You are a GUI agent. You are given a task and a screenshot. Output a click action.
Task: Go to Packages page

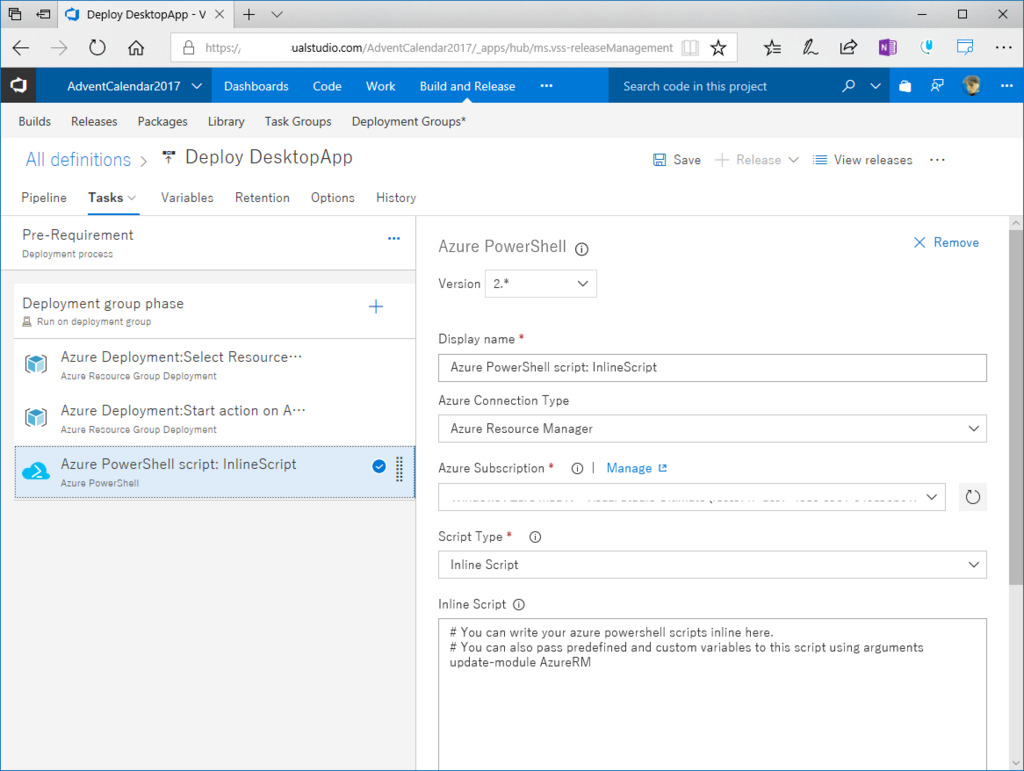coord(162,121)
